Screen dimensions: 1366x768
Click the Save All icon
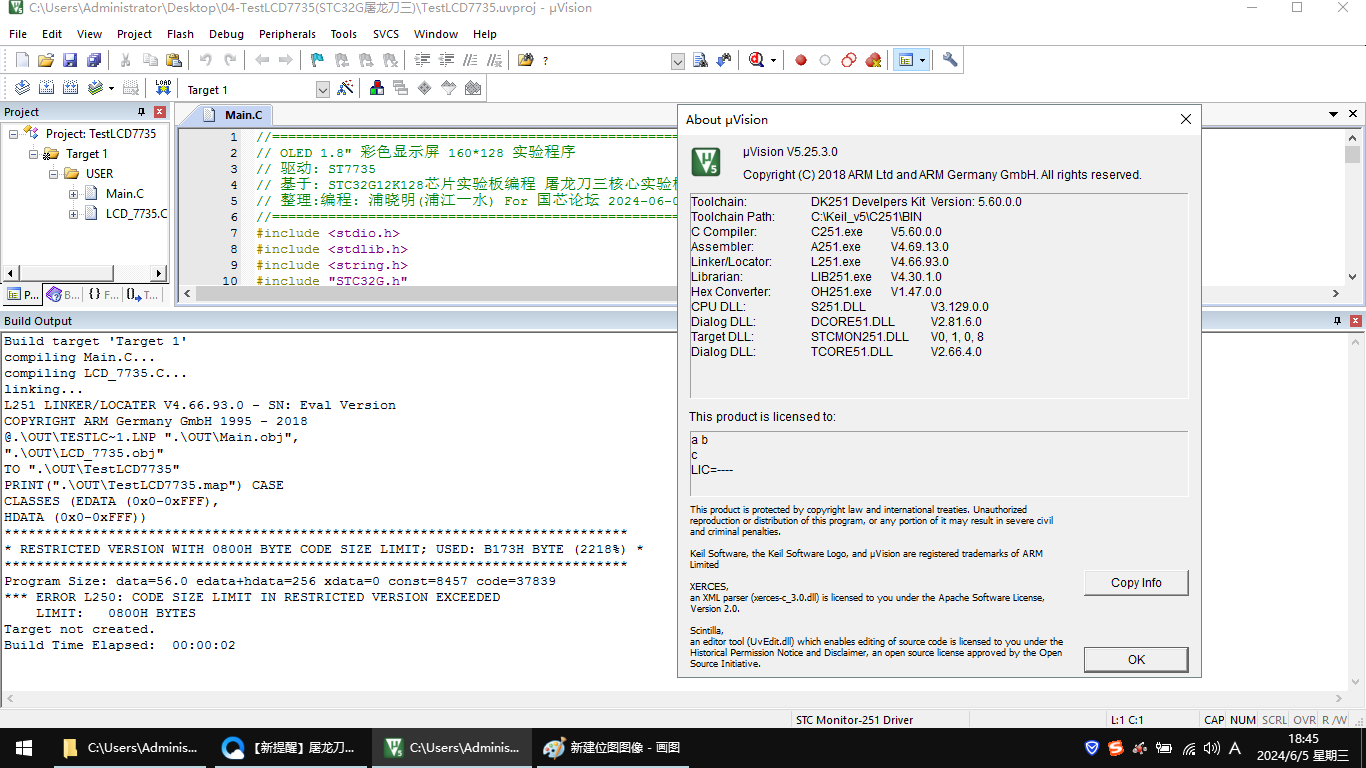pyautogui.click(x=94, y=60)
